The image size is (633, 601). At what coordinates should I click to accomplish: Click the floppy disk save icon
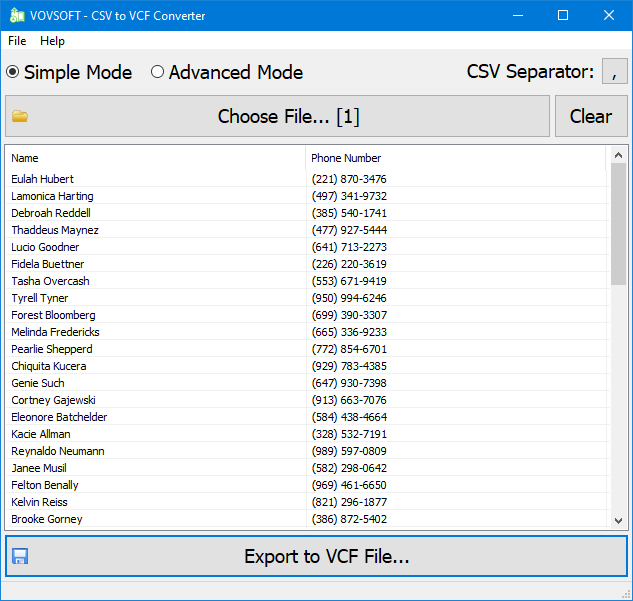coord(20,556)
